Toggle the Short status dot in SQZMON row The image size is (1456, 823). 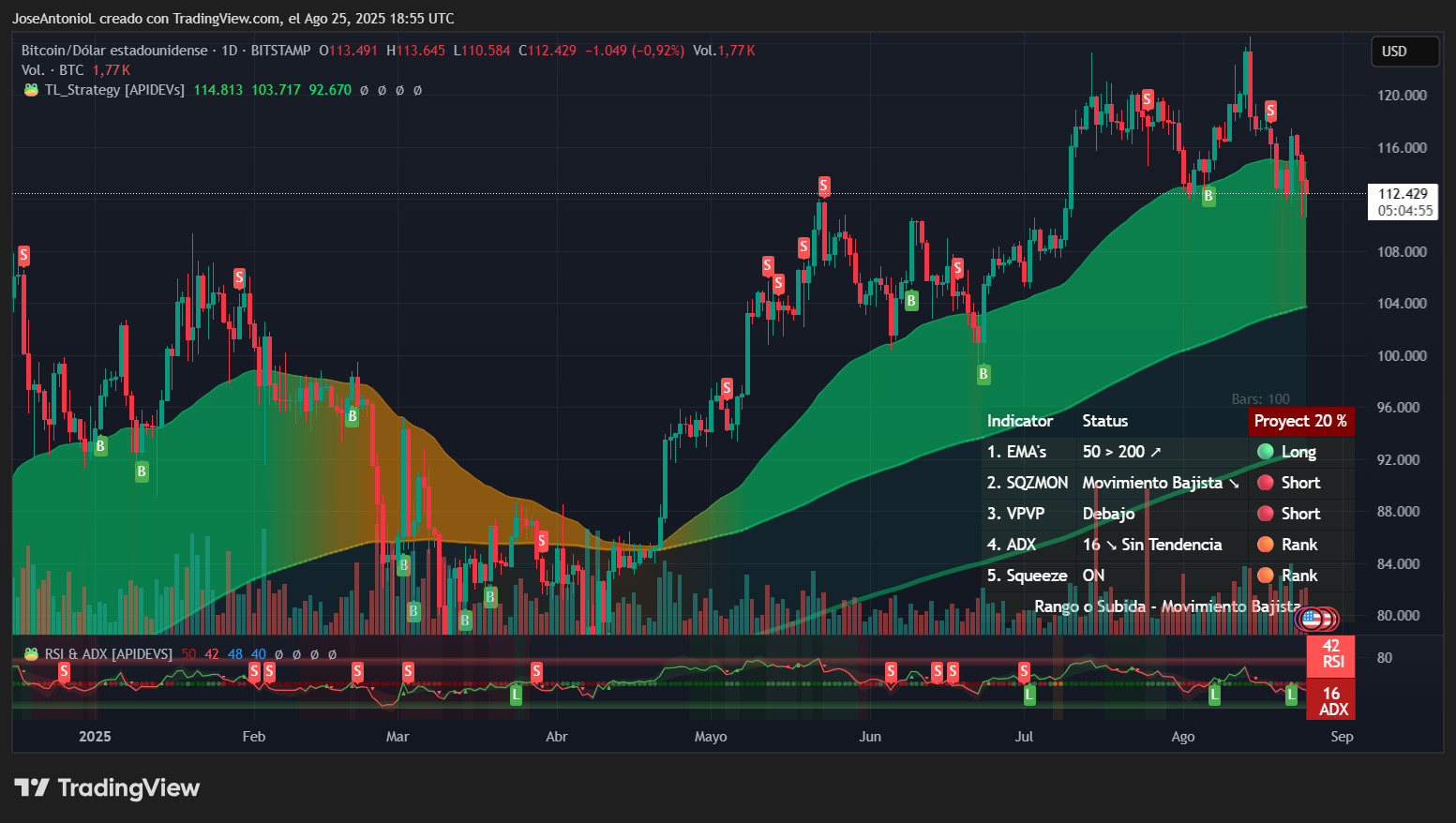click(x=1266, y=482)
